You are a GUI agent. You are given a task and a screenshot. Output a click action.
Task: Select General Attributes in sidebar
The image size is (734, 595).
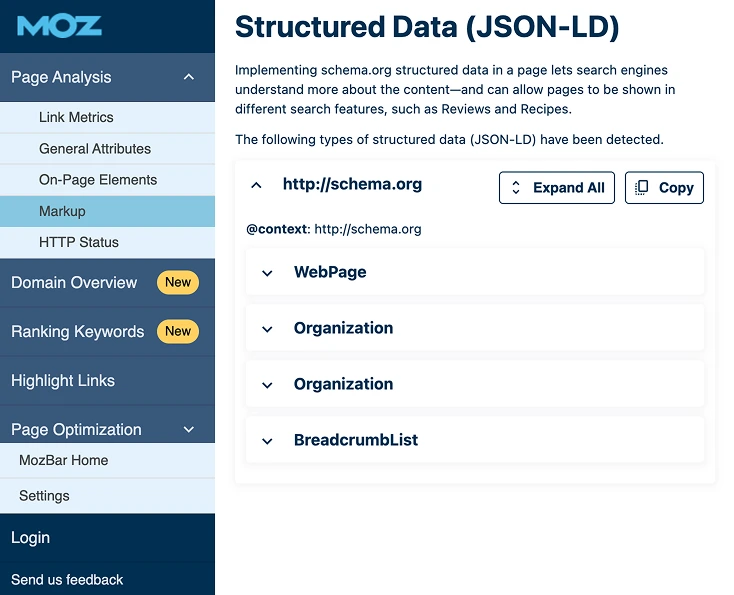click(95, 148)
